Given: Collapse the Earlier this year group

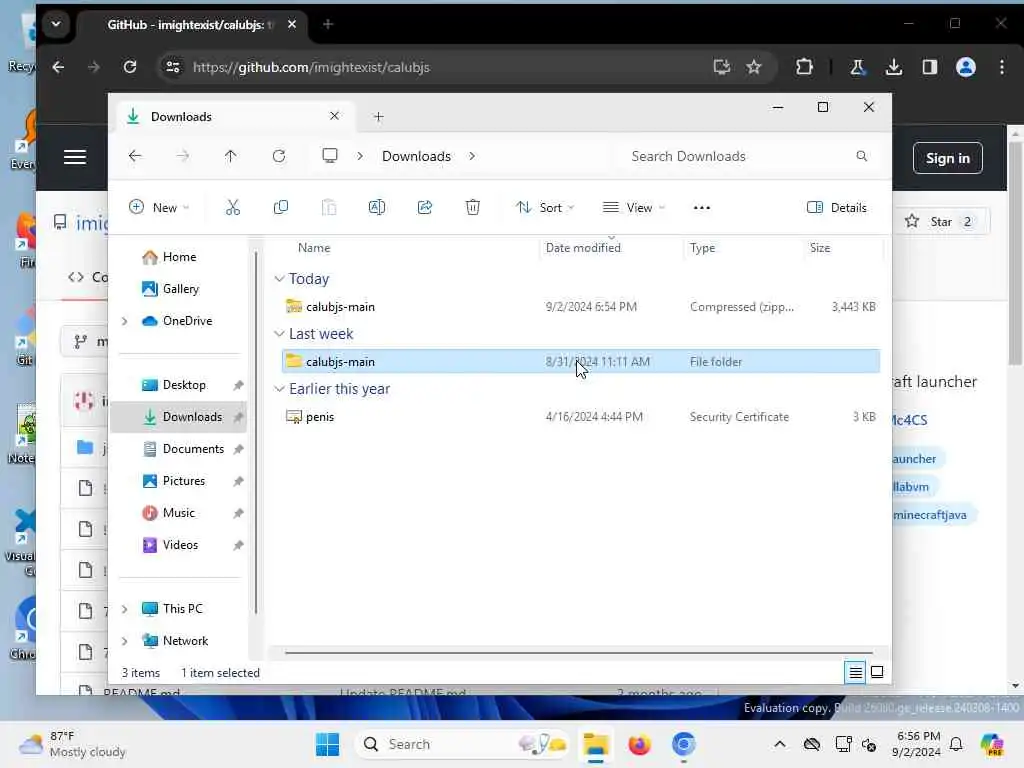Looking at the screenshot, I should 279,389.
